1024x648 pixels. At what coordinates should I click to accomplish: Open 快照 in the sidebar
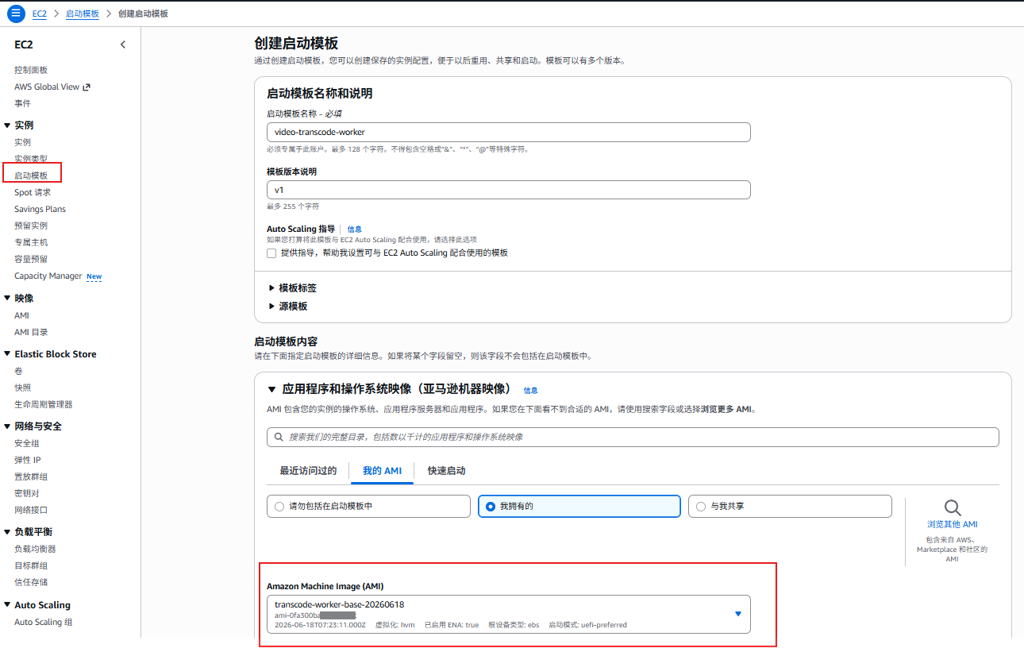[23, 388]
